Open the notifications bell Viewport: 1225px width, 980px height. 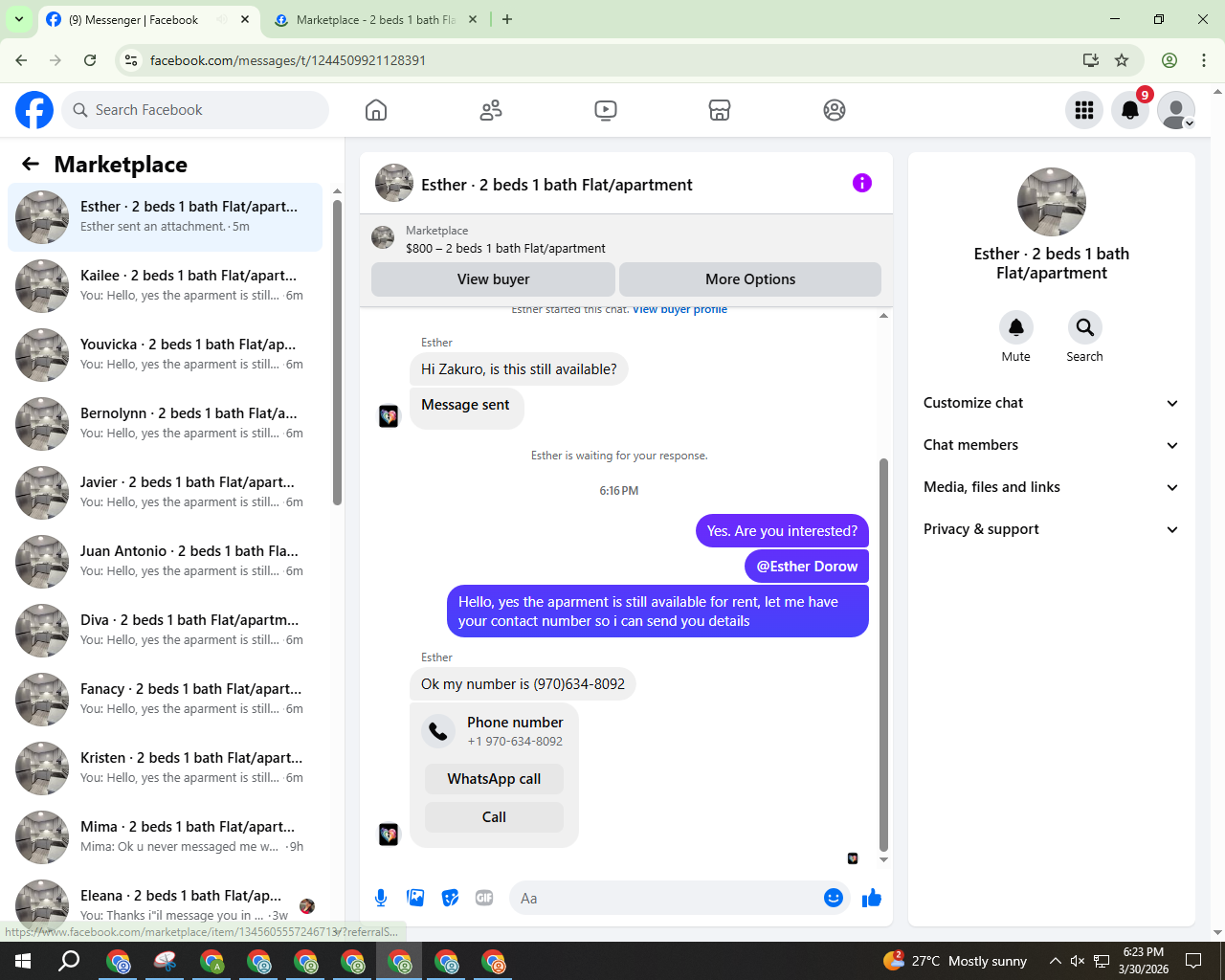(1130, 110)
